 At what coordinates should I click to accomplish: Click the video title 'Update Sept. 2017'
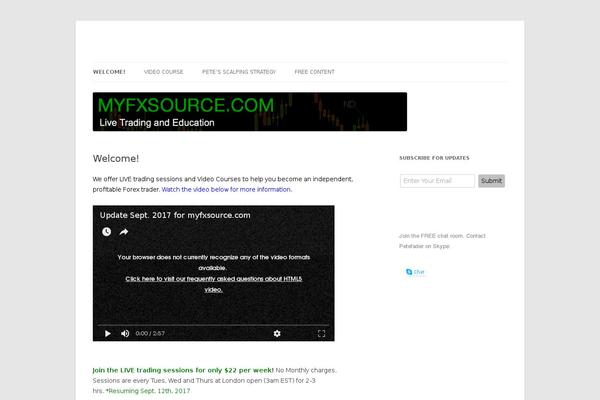tap(175, 215)
